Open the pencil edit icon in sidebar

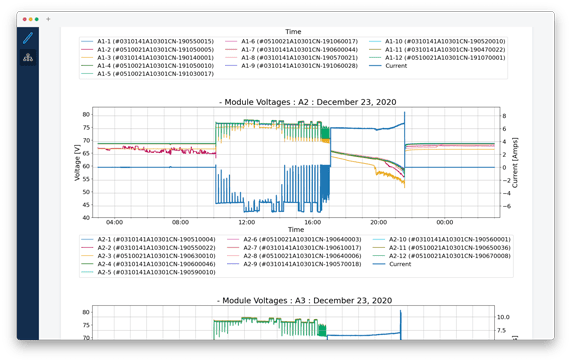click(28, 38)
